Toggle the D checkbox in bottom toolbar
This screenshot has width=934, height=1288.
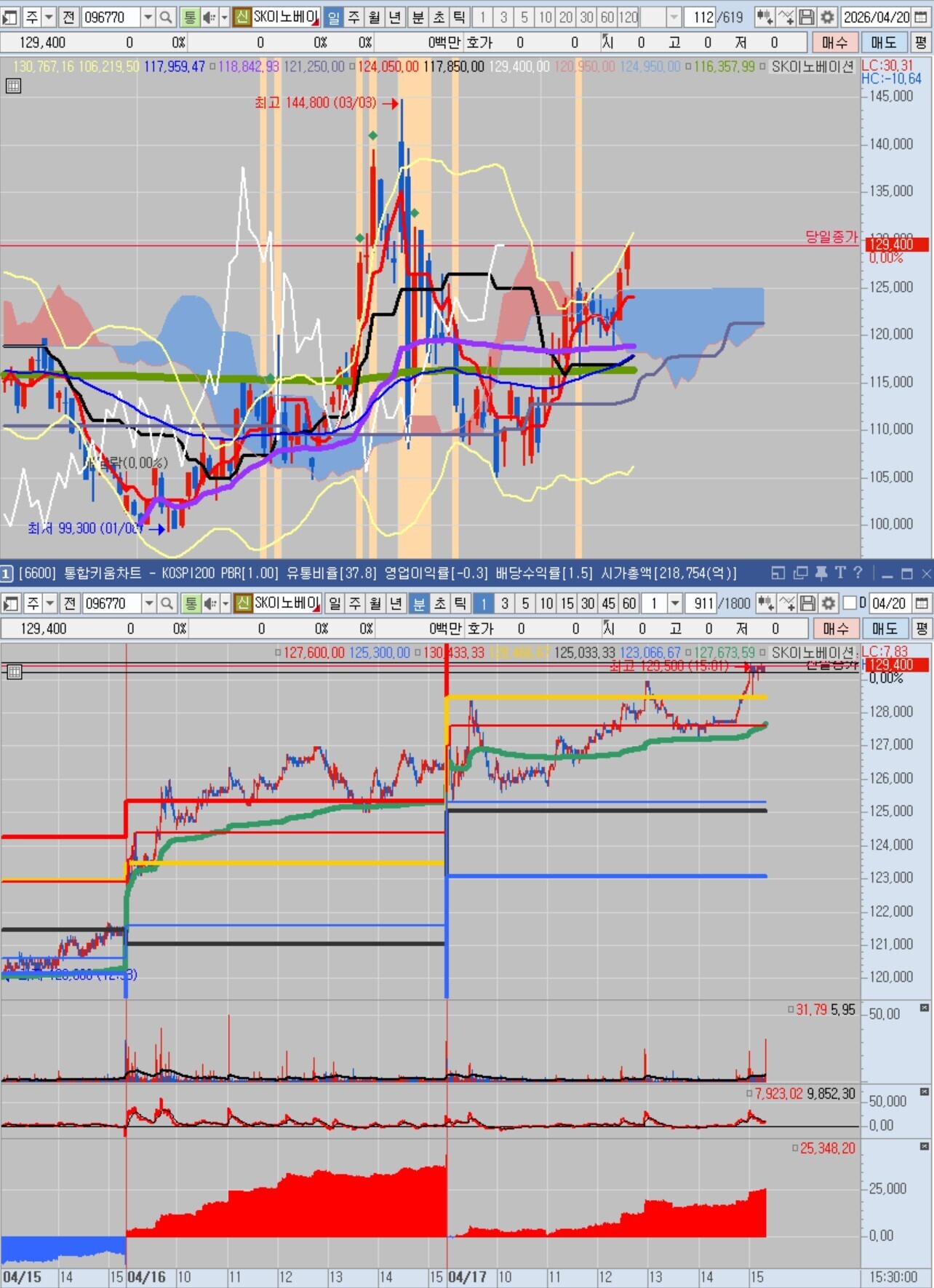(x=850, y=603)
